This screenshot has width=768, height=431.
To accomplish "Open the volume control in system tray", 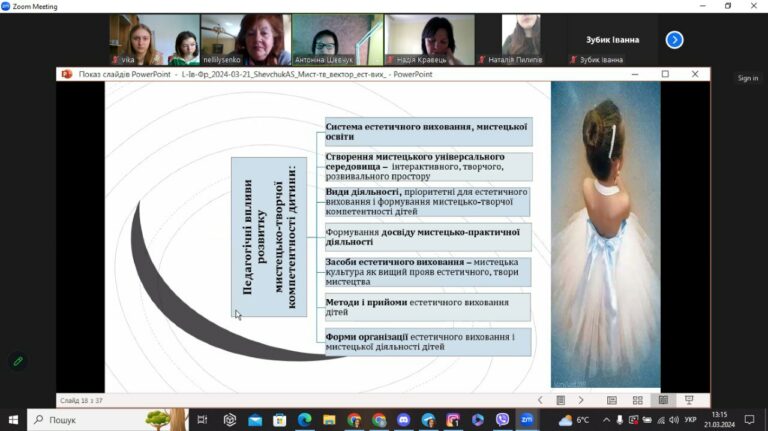I will pyautogui.click(x=674, y=420).
